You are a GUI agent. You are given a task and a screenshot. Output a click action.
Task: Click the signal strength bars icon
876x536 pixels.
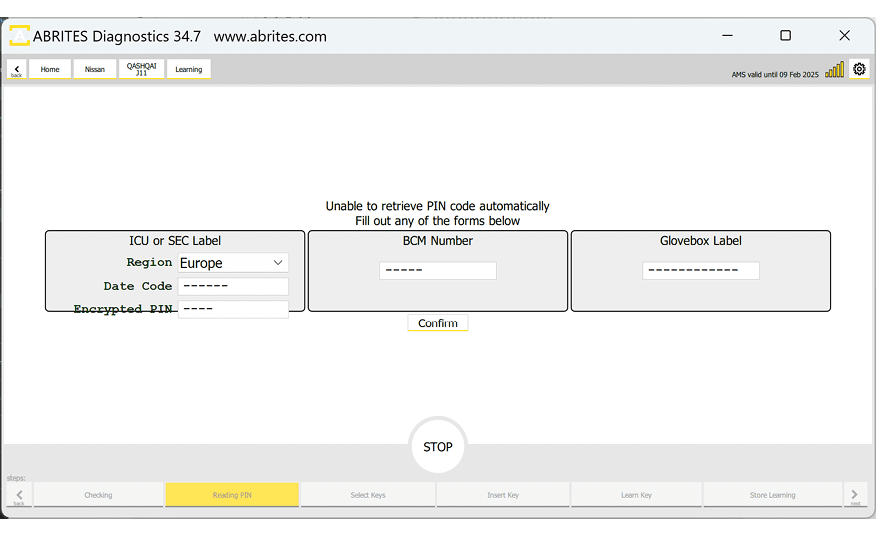[834, 70]
